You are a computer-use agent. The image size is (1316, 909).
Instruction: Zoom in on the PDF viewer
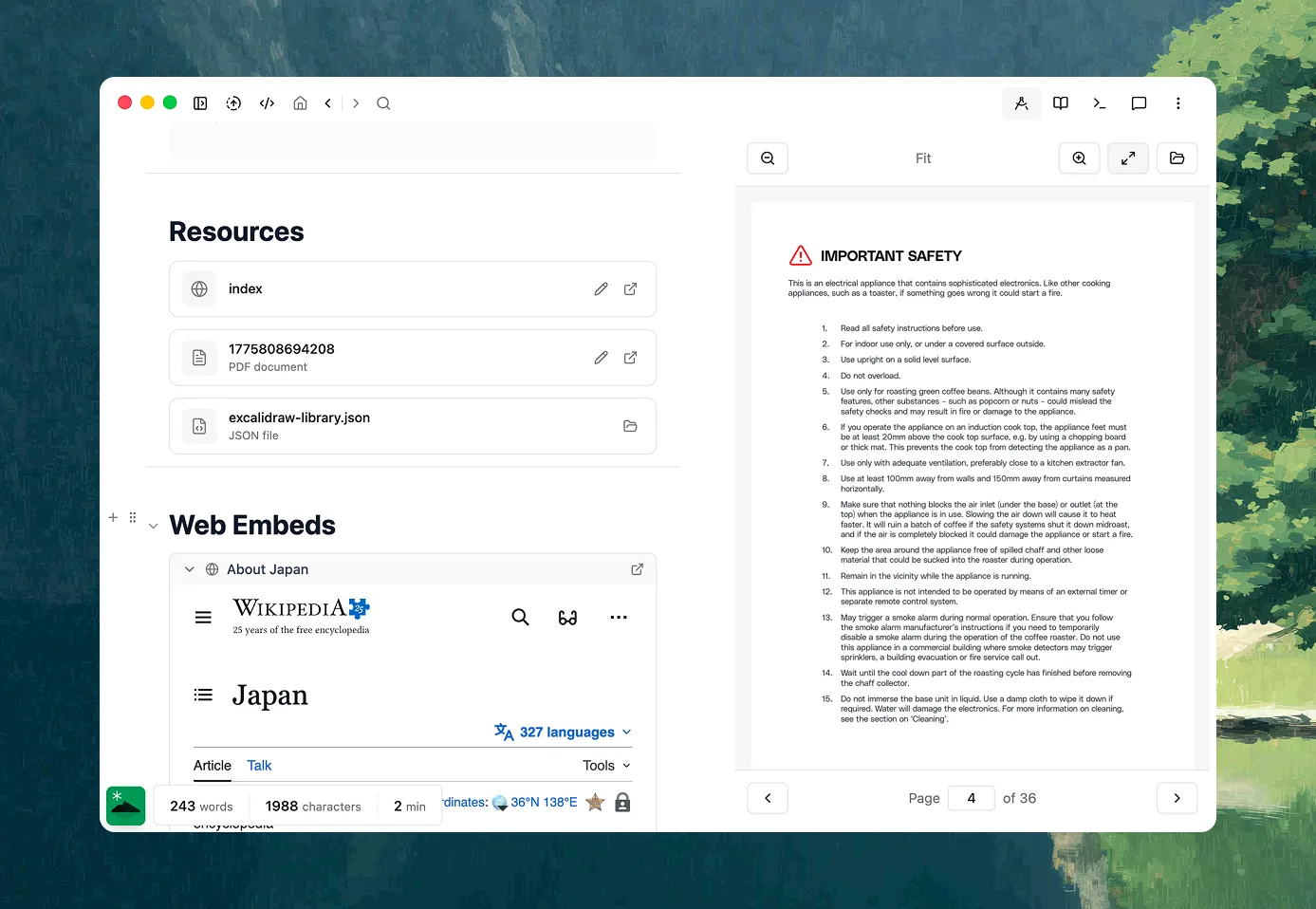pos(1080,158)
